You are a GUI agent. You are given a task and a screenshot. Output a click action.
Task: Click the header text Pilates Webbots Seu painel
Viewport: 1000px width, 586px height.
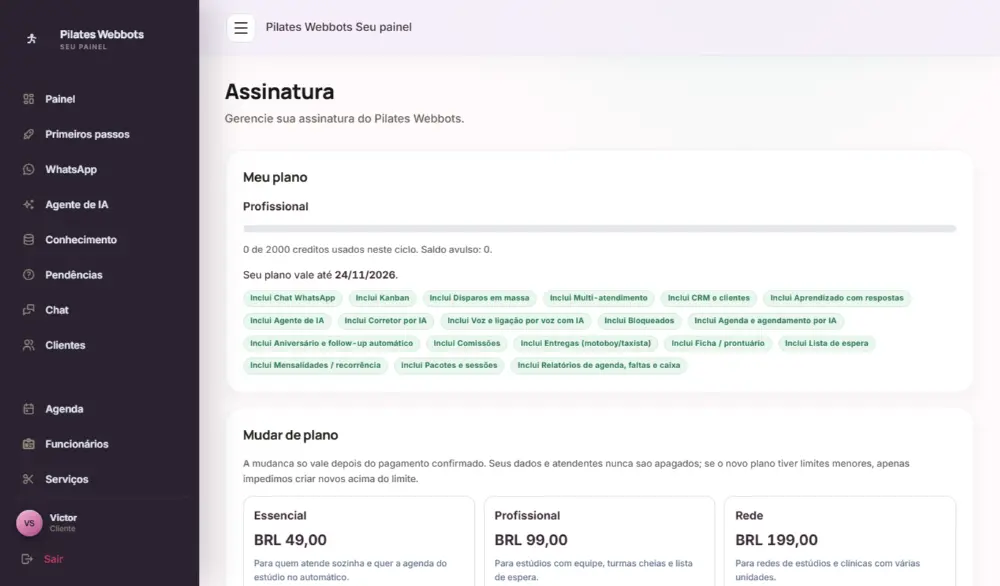339,27
